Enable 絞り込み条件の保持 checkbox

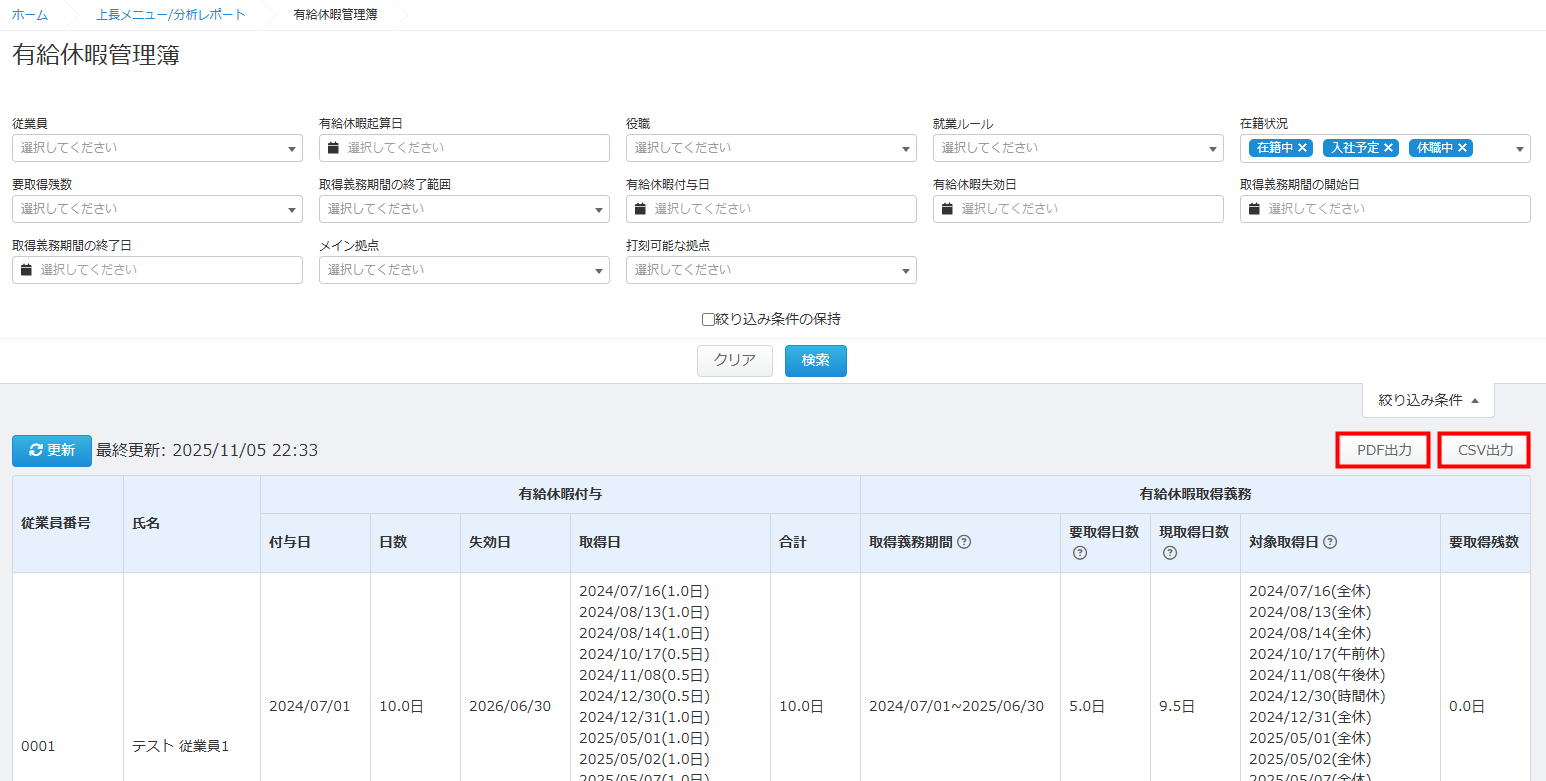[x=708, y=320]
